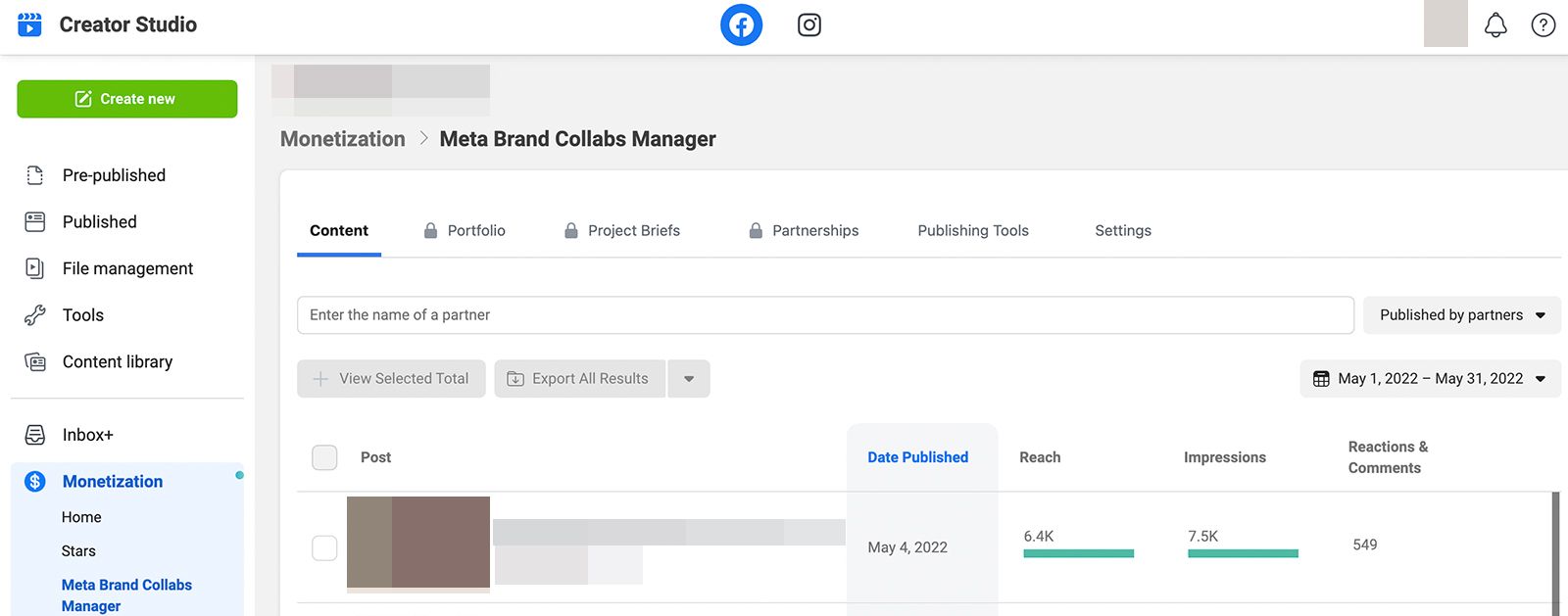The width and height of the screenshot is (1568, 616).
Task: Open File management in the sidebar
Action: coord(127,268)
